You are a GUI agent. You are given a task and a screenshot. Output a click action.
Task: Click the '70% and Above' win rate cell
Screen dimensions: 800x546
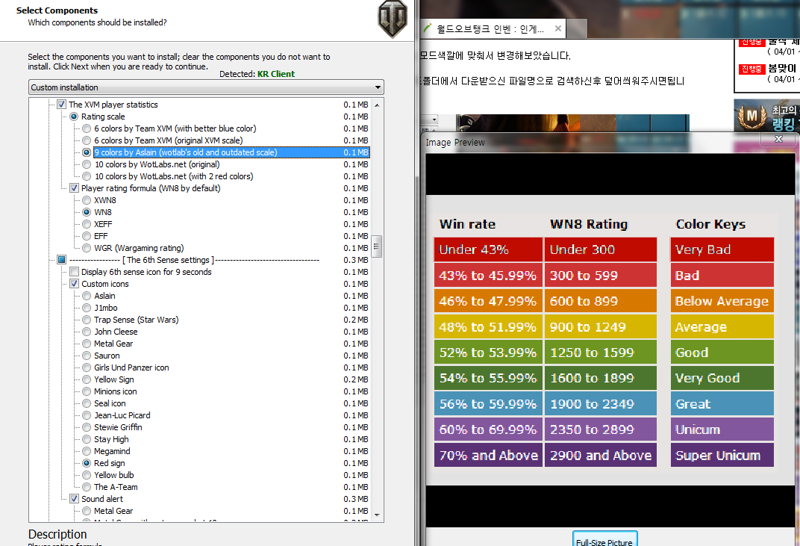pos(488,455)
